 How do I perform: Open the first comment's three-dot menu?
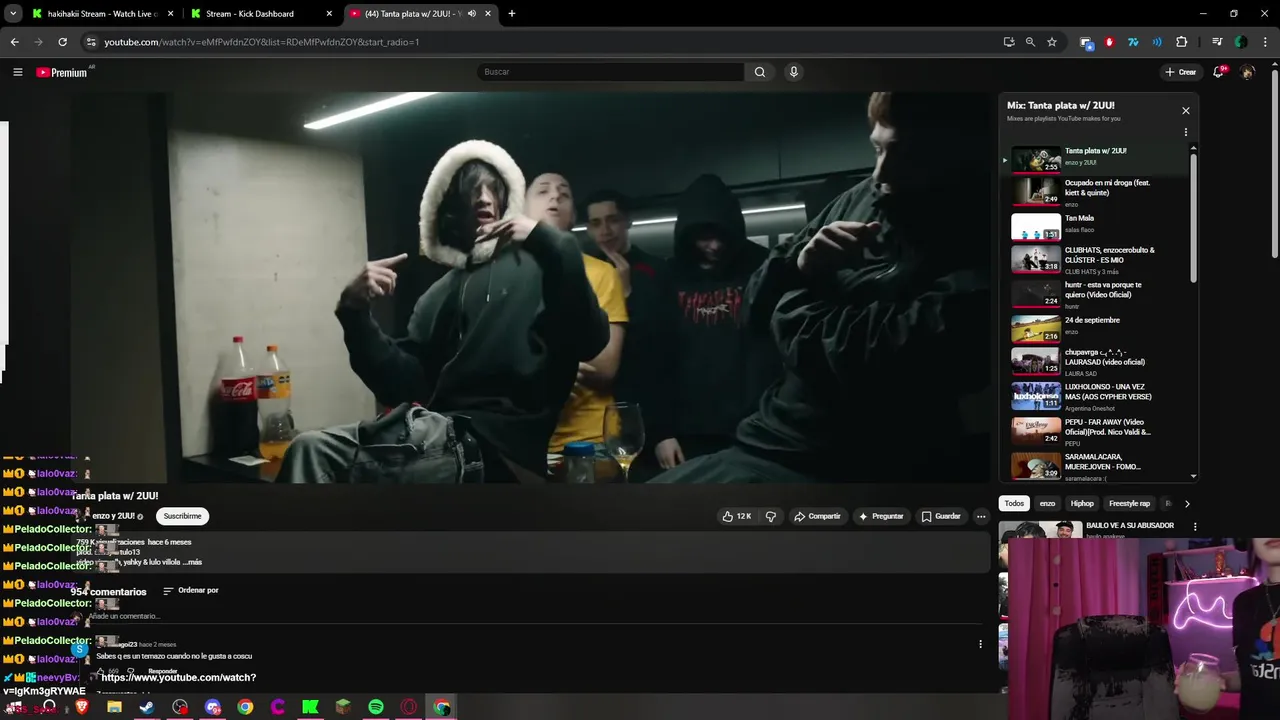coord(980,644)
